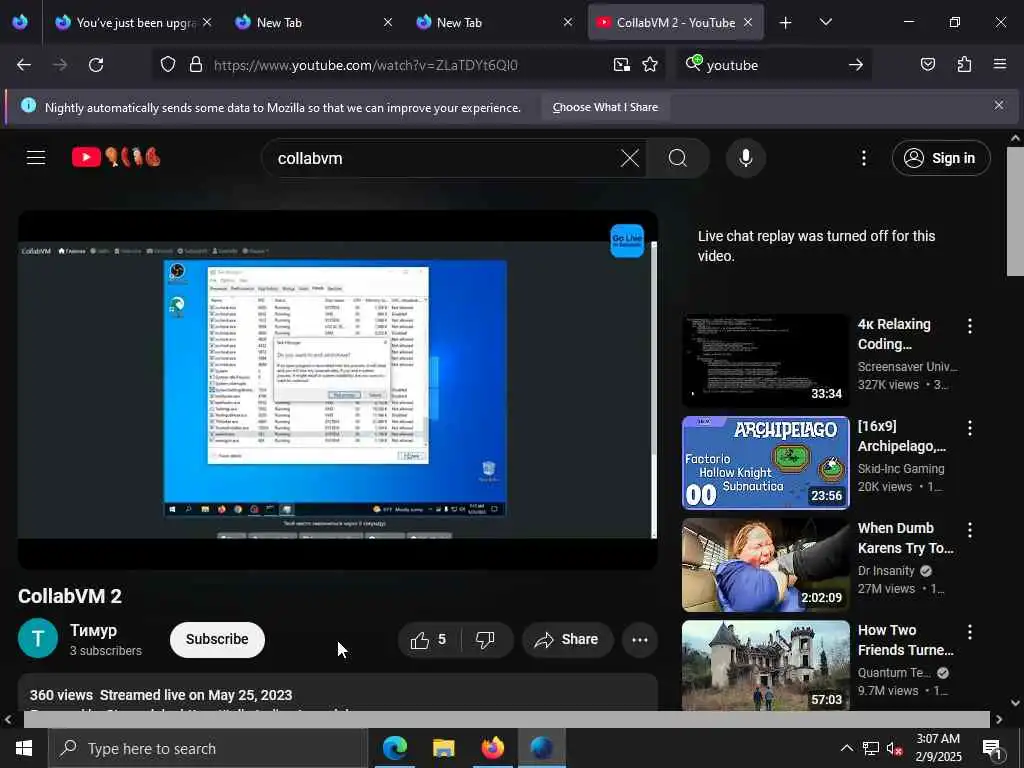Viewport: 1024px width, 768px height.
Task: Open the Extensions puzzle icon
Action: tap(964, 65)
